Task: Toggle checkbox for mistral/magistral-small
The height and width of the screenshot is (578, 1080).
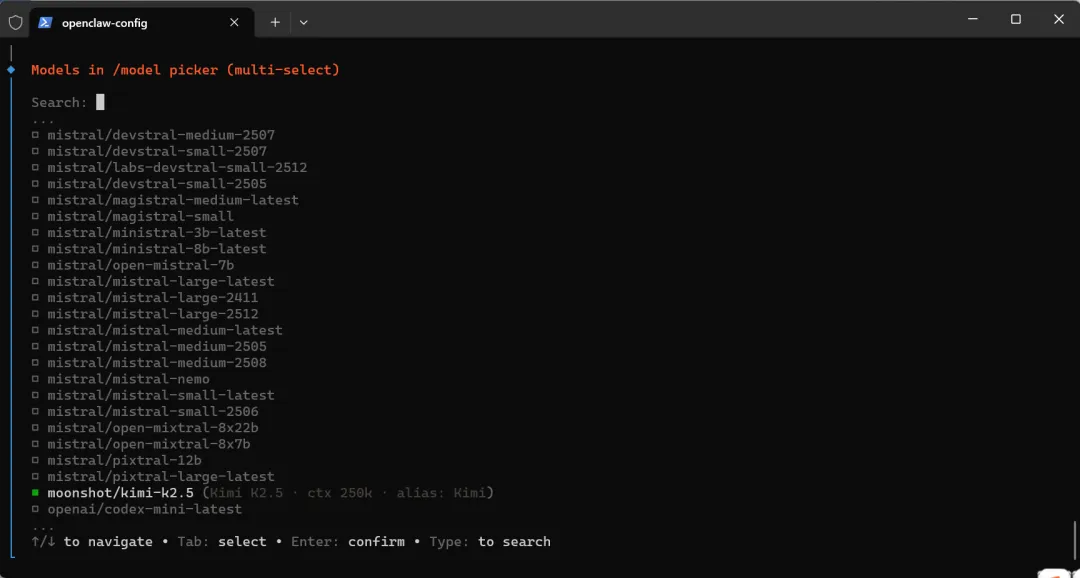Action: coord(35,216)
